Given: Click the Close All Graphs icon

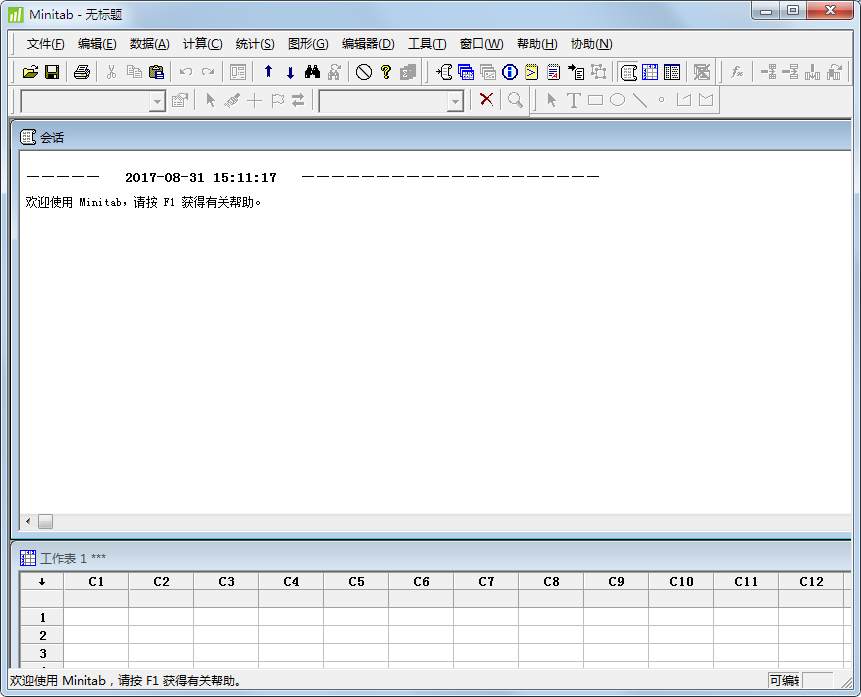Looking at the screenshot, I should (x=702, y=72).
